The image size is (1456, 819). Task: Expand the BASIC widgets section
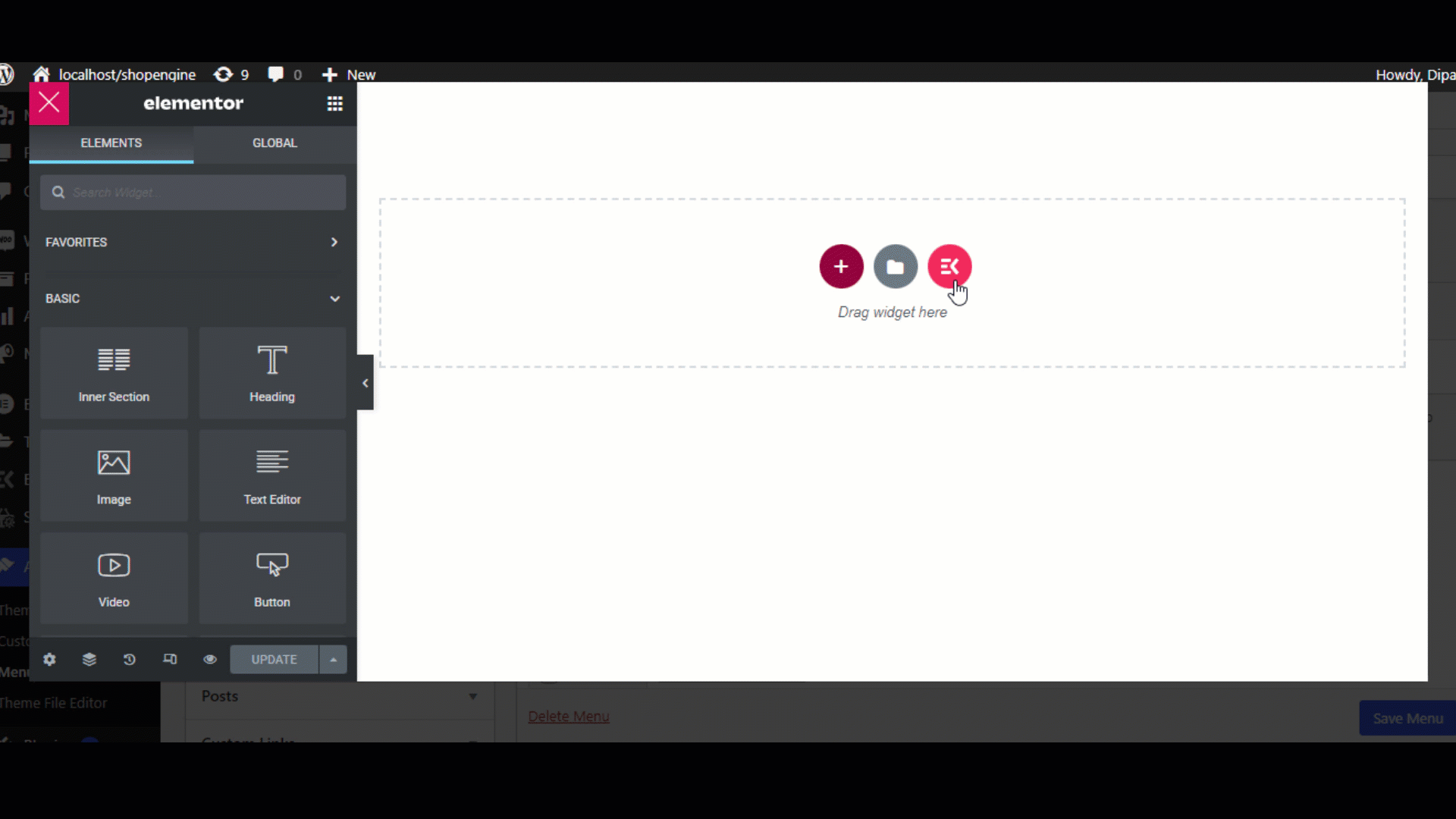pyautogui.click(x=335, y=298)
